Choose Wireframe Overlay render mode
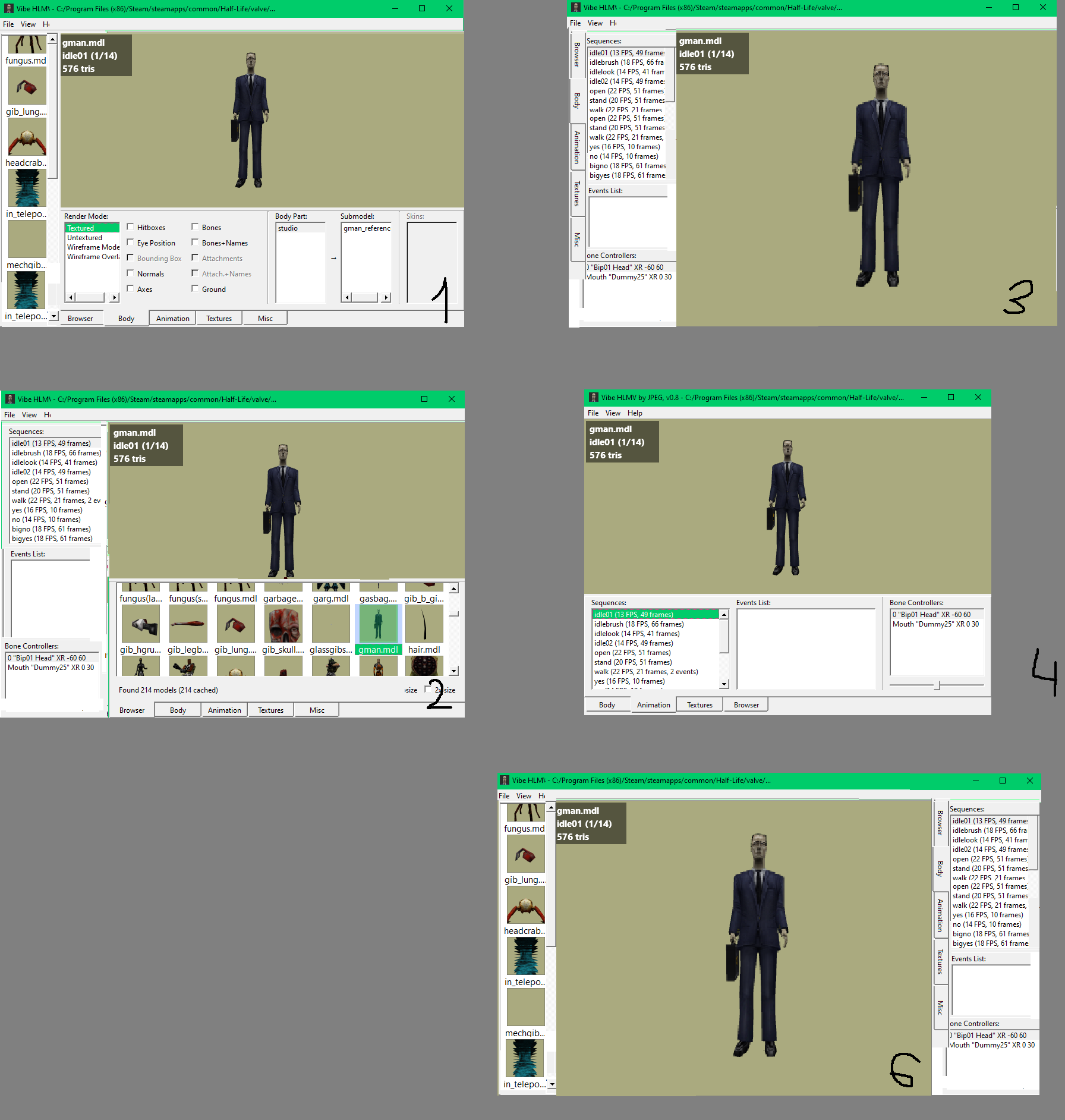The height and width of the screenshot is (1120, 1065). tap(93, 257)
